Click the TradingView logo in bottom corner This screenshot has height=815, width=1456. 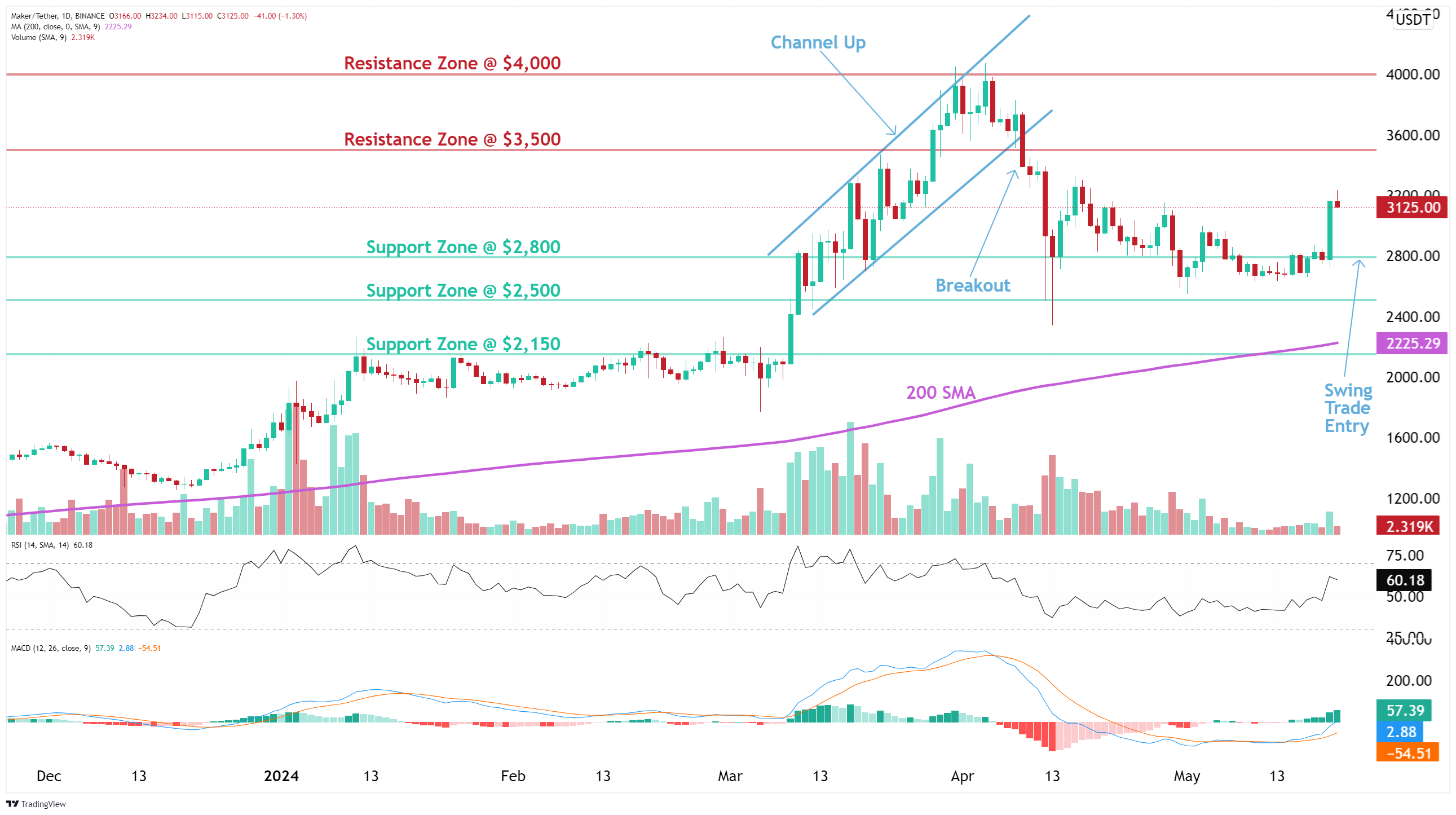(x=36, y=804)
